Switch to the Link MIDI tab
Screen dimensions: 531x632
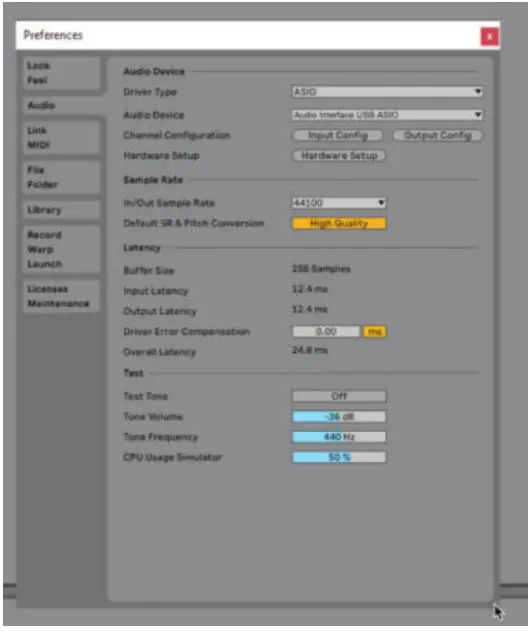62,137
